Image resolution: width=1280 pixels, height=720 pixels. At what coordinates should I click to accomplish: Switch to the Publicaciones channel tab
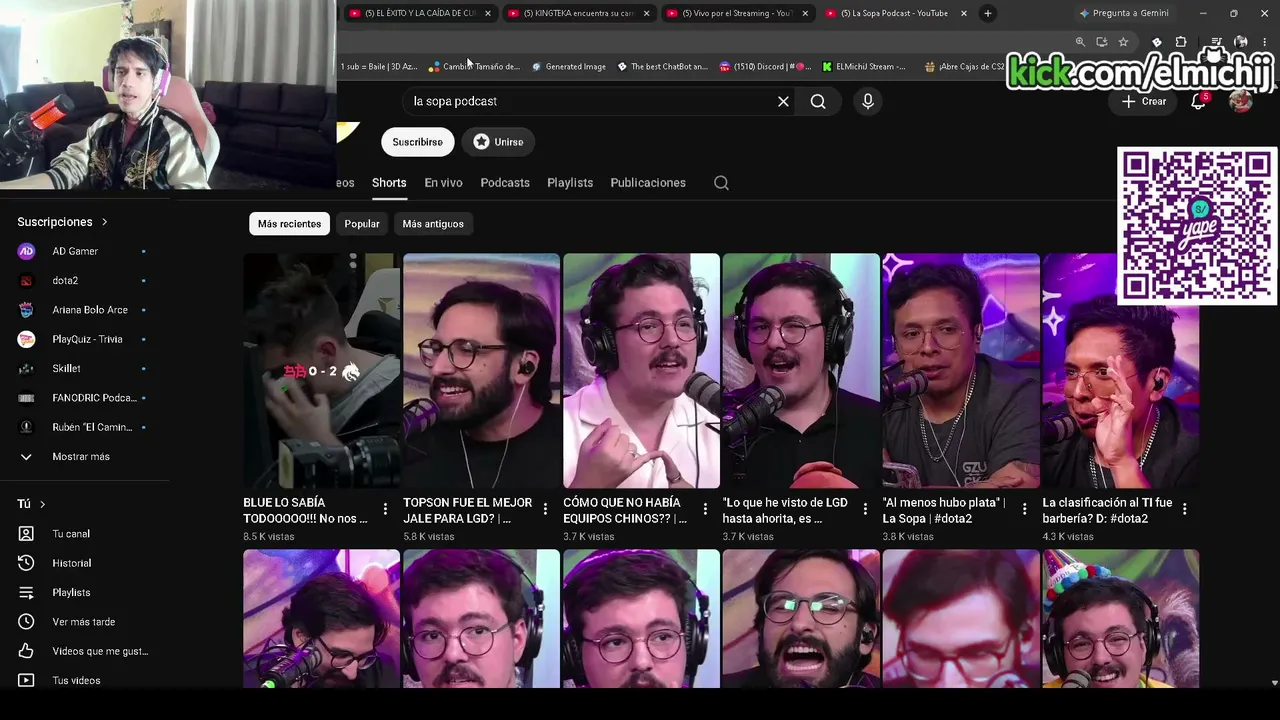648,183
